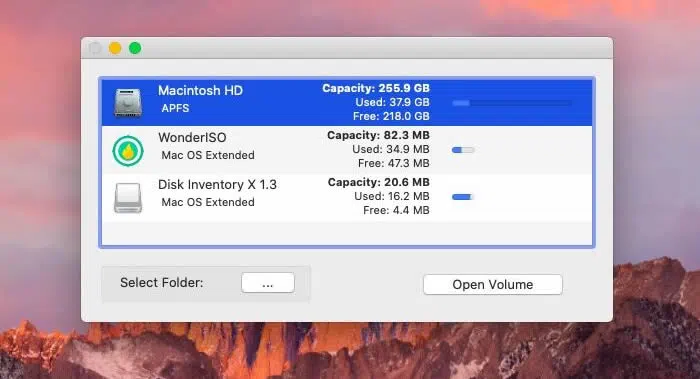Click the Disk Inventory X usage bar

tap(462, 197)
